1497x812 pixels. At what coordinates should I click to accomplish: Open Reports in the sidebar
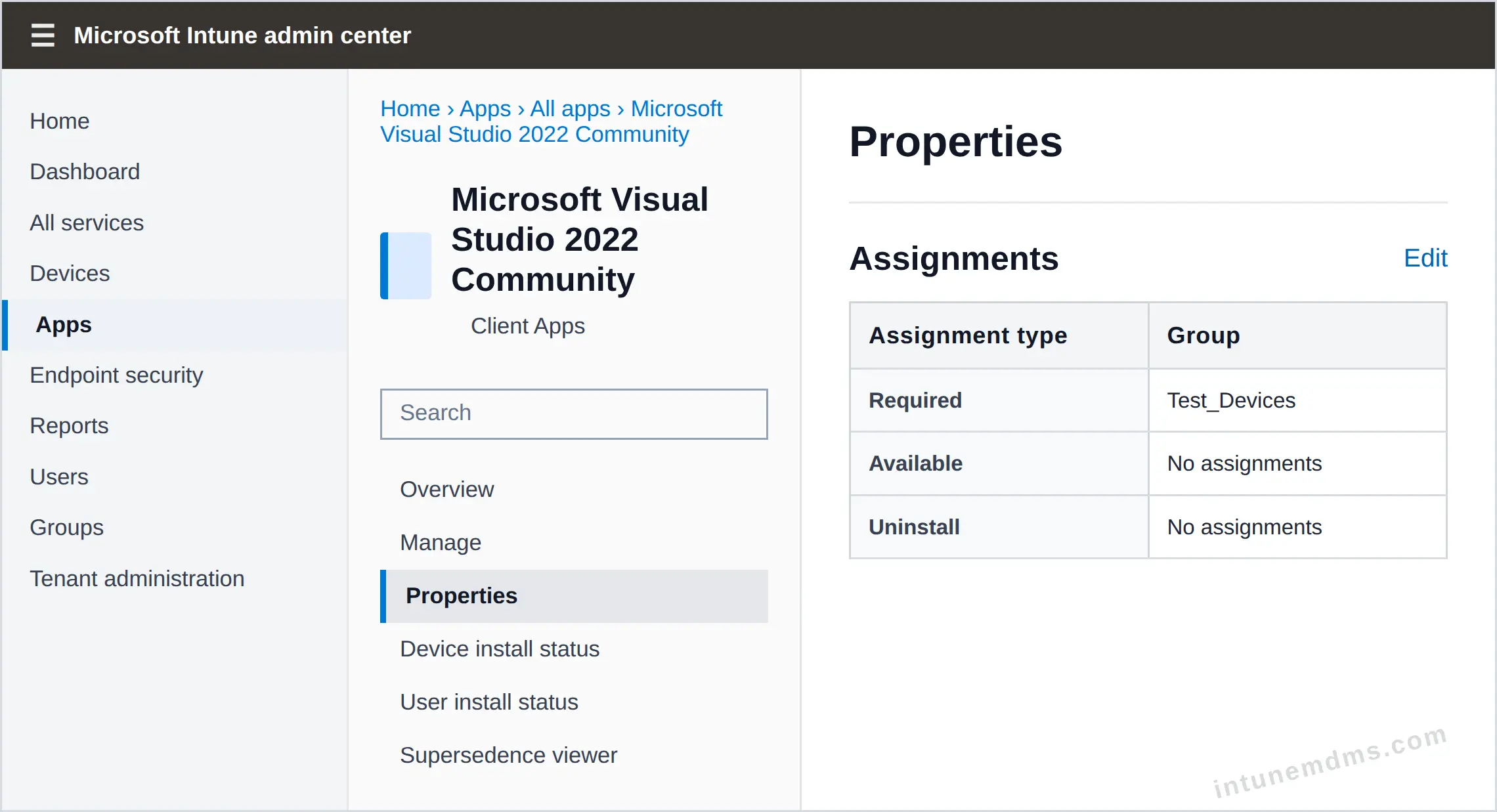click(x=69, y=425)
